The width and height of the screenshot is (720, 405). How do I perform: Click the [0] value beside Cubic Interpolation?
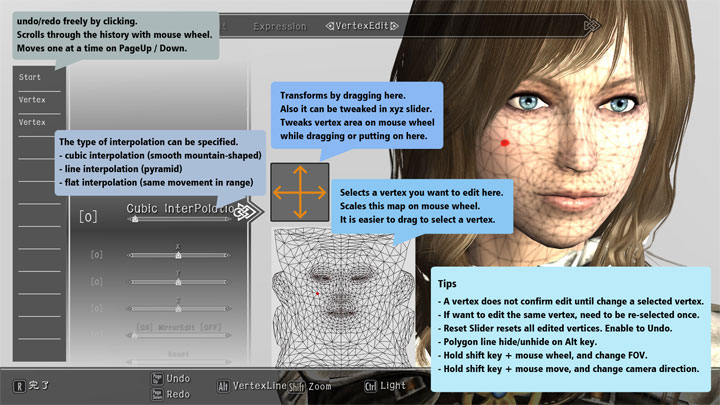[x=88, y=216]
